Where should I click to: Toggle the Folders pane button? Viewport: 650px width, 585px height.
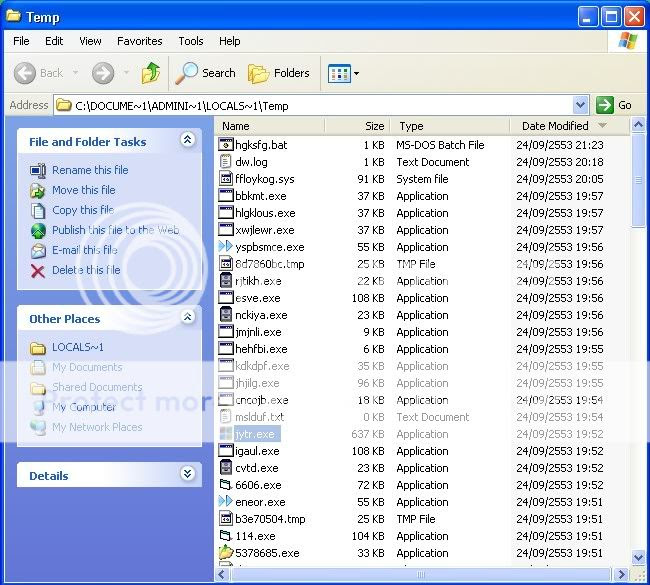[279, 73]
